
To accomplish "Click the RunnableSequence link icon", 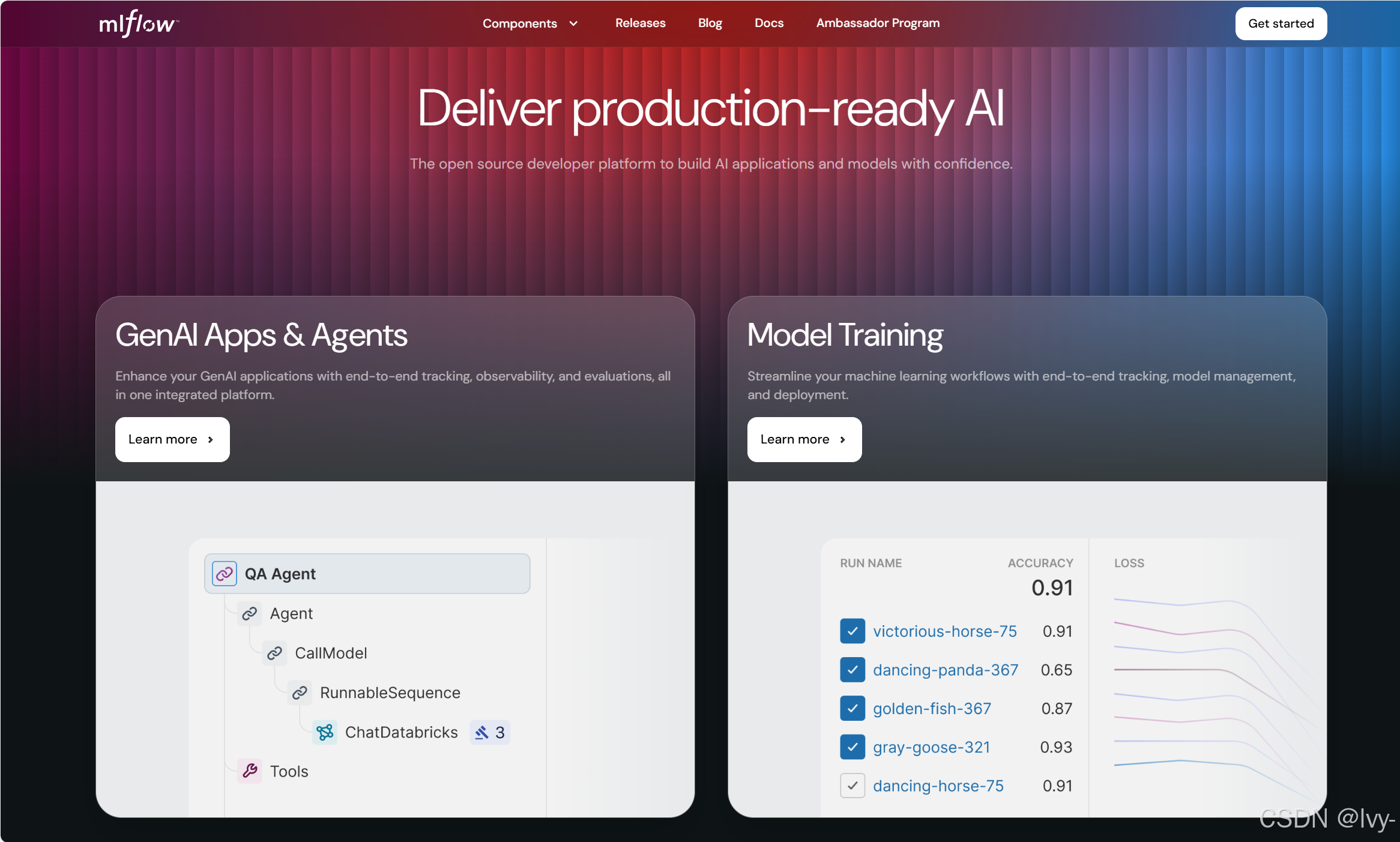I will 300,693.
